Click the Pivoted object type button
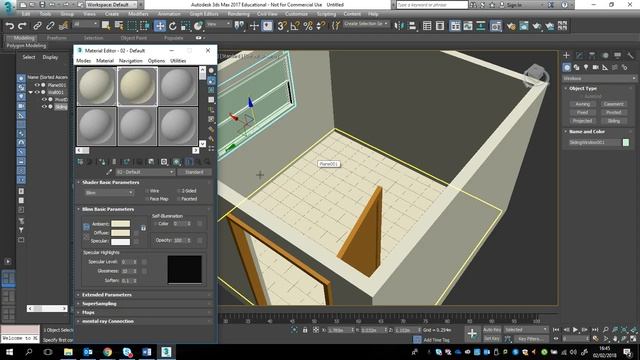The width and height of the screenshot is (640, 360). click(x=613, y=112)
